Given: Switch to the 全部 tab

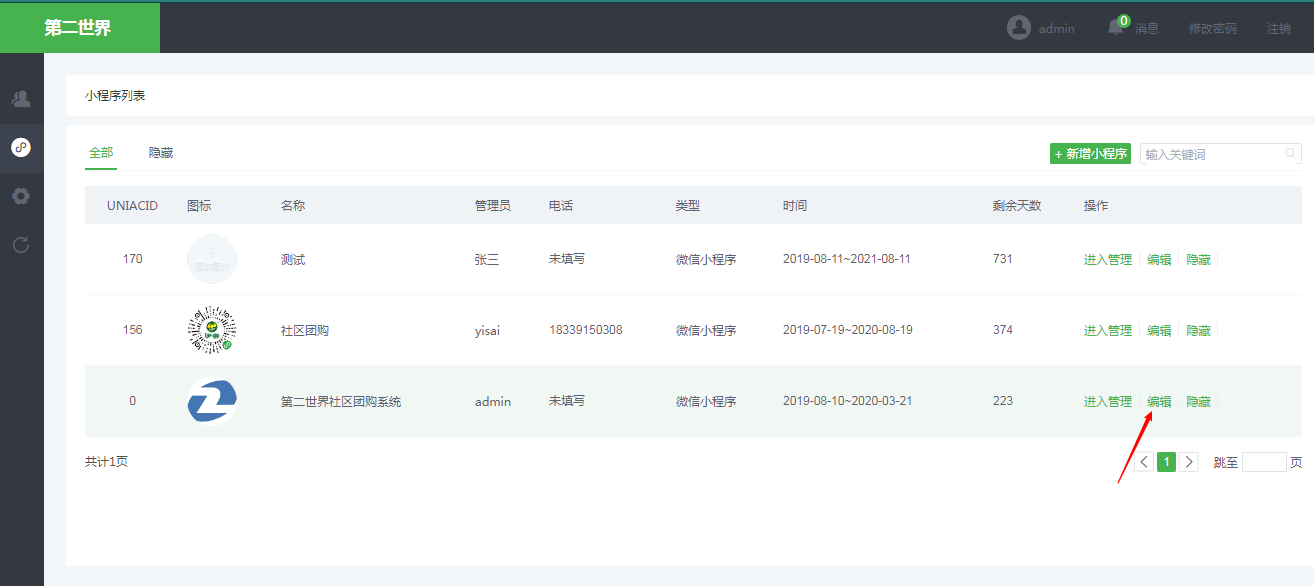Looking at the screenshot, I should (101, 153).
